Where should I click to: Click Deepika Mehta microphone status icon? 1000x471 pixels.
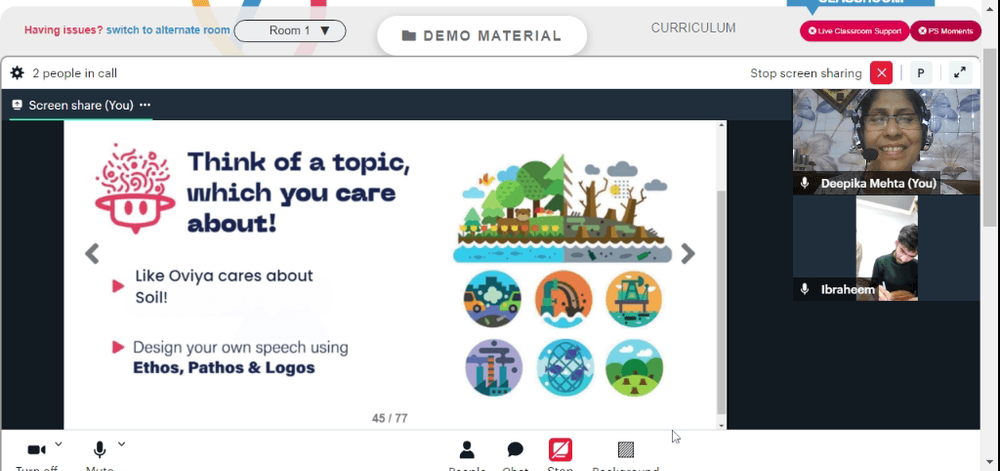[x=805, y=183]
